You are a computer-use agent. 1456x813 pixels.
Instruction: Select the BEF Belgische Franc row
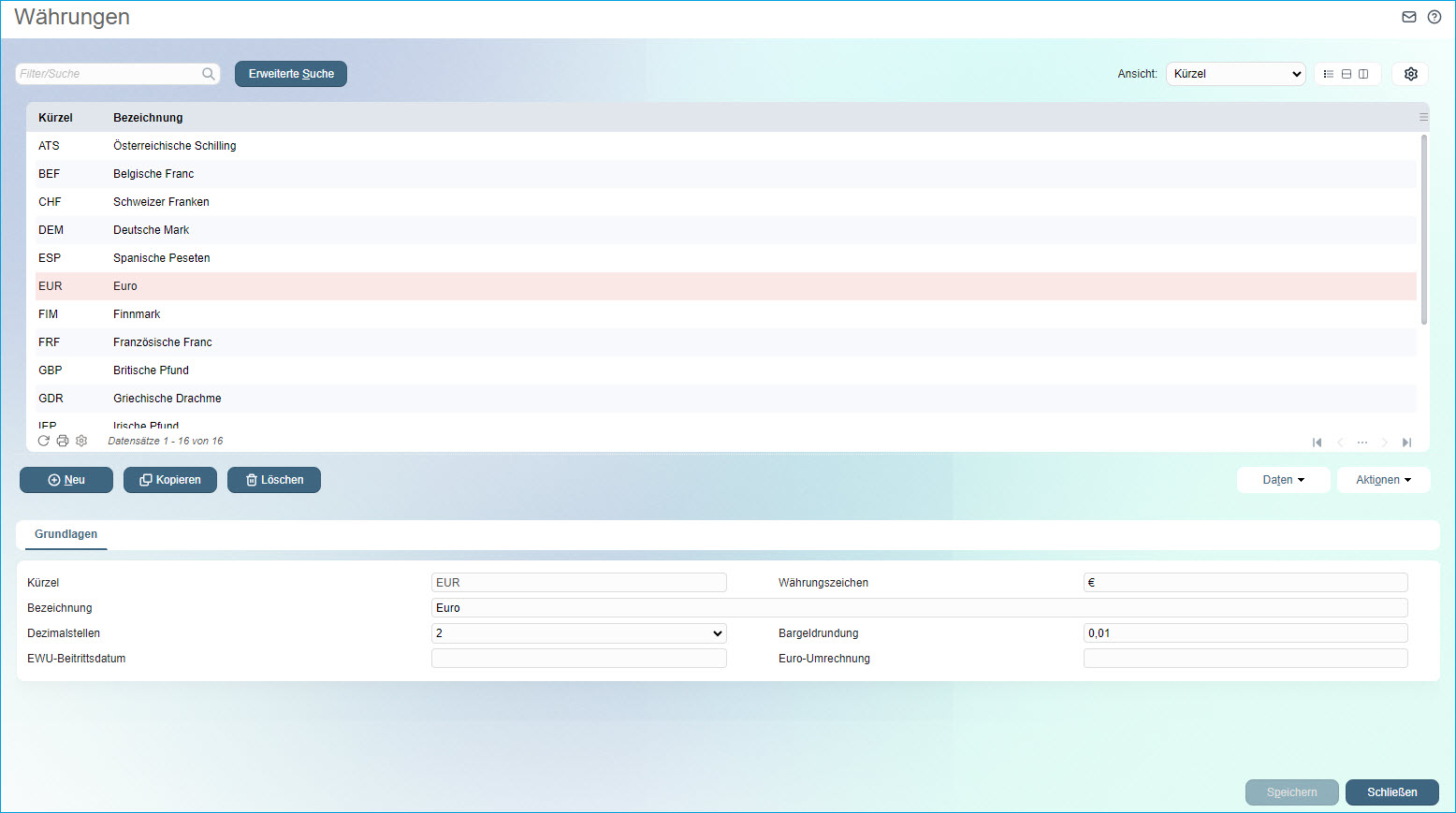(x=726, y=174)
